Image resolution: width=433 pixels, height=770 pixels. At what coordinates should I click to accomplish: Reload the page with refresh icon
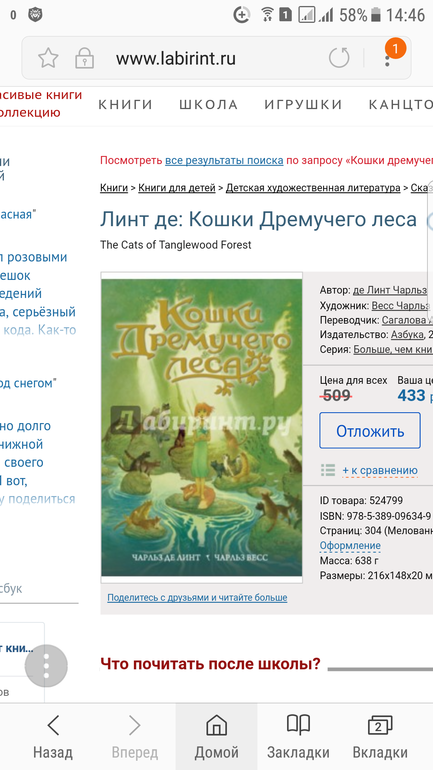coord(339,58)
